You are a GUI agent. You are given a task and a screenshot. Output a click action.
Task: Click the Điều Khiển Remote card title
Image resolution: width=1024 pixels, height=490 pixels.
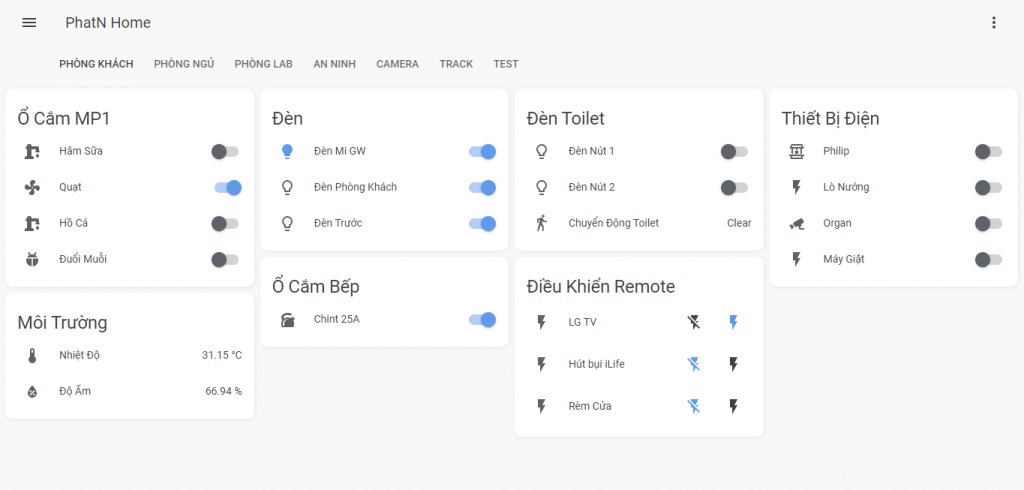pos(601,286)
